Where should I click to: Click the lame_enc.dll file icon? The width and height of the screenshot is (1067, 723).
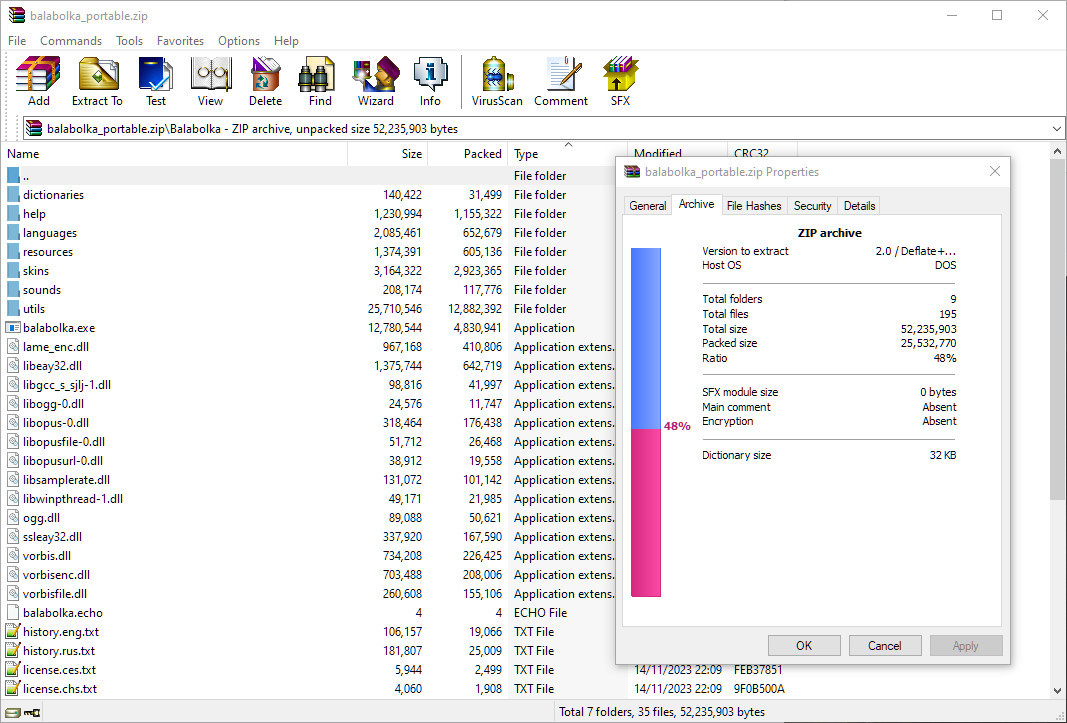pos(13,347)
